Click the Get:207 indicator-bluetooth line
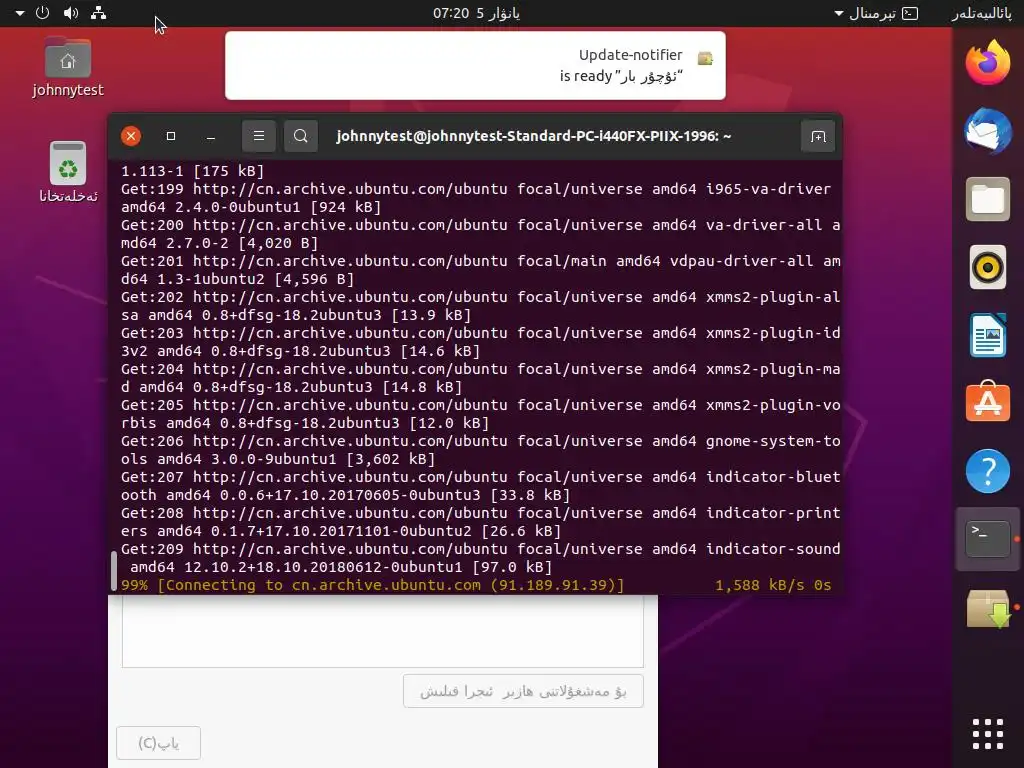Image resolution: width=1024 pixels, height=768 pixels. click(481, 486)
